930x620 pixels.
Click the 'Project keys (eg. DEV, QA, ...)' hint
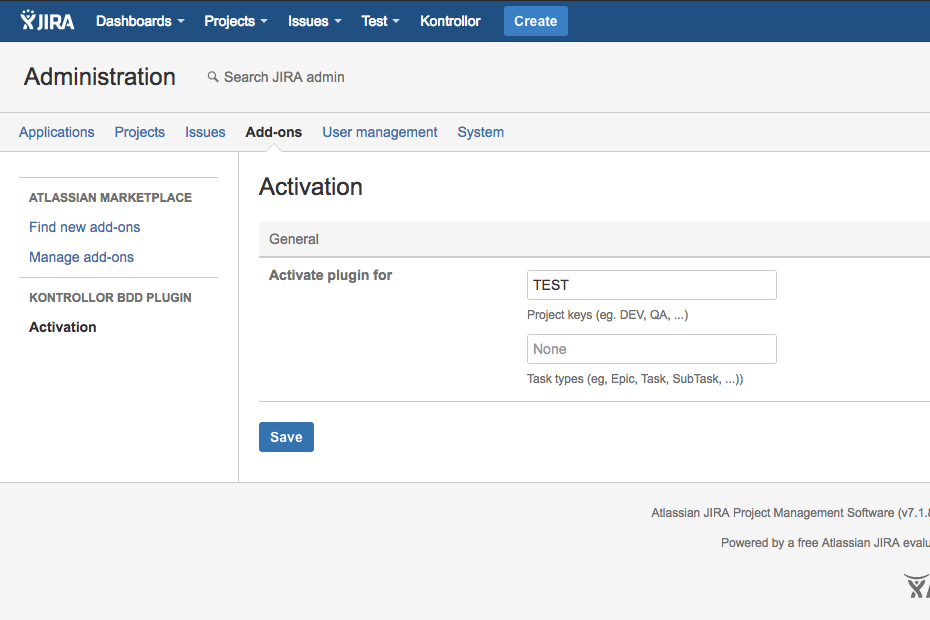[x=607, y=315]
